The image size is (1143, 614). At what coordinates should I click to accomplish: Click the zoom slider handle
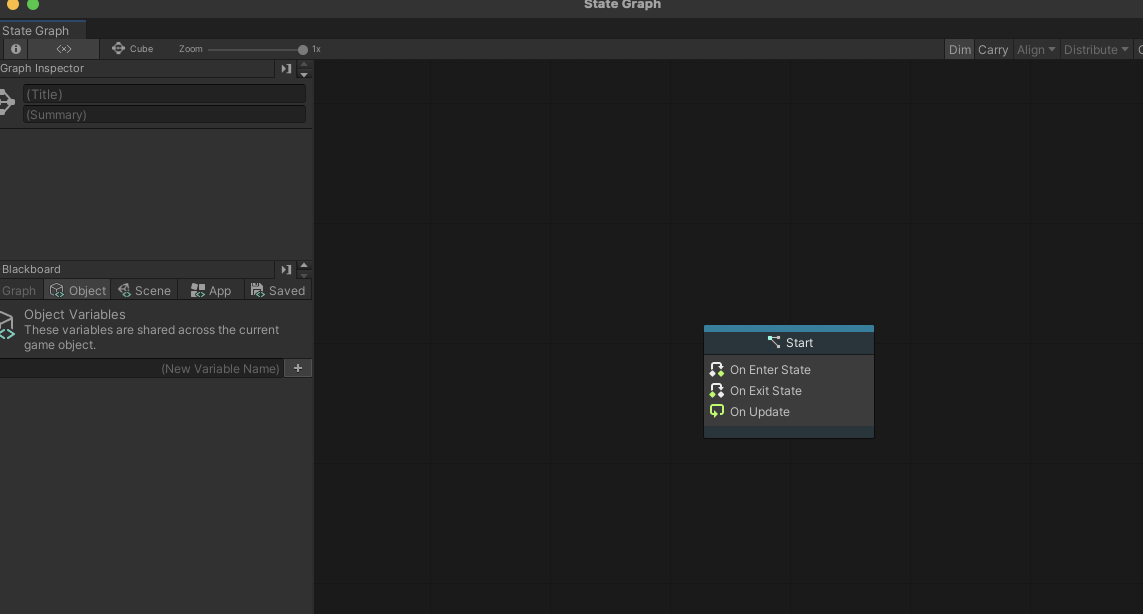coord(303,50)
